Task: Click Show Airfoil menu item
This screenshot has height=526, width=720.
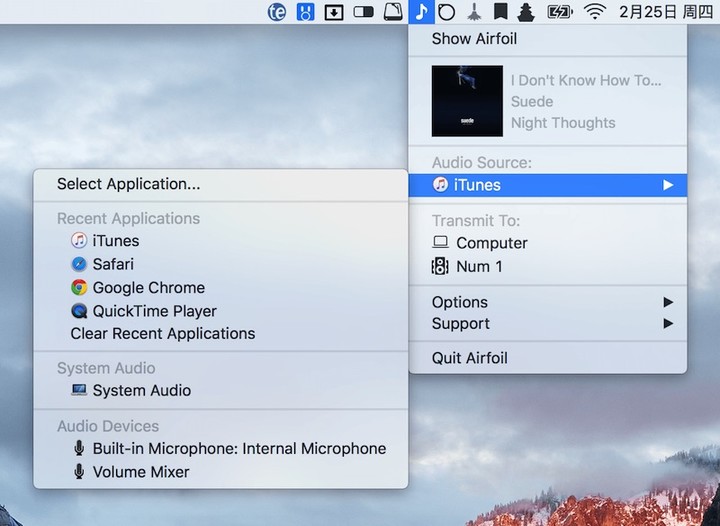Action: [x=474, y=39]
